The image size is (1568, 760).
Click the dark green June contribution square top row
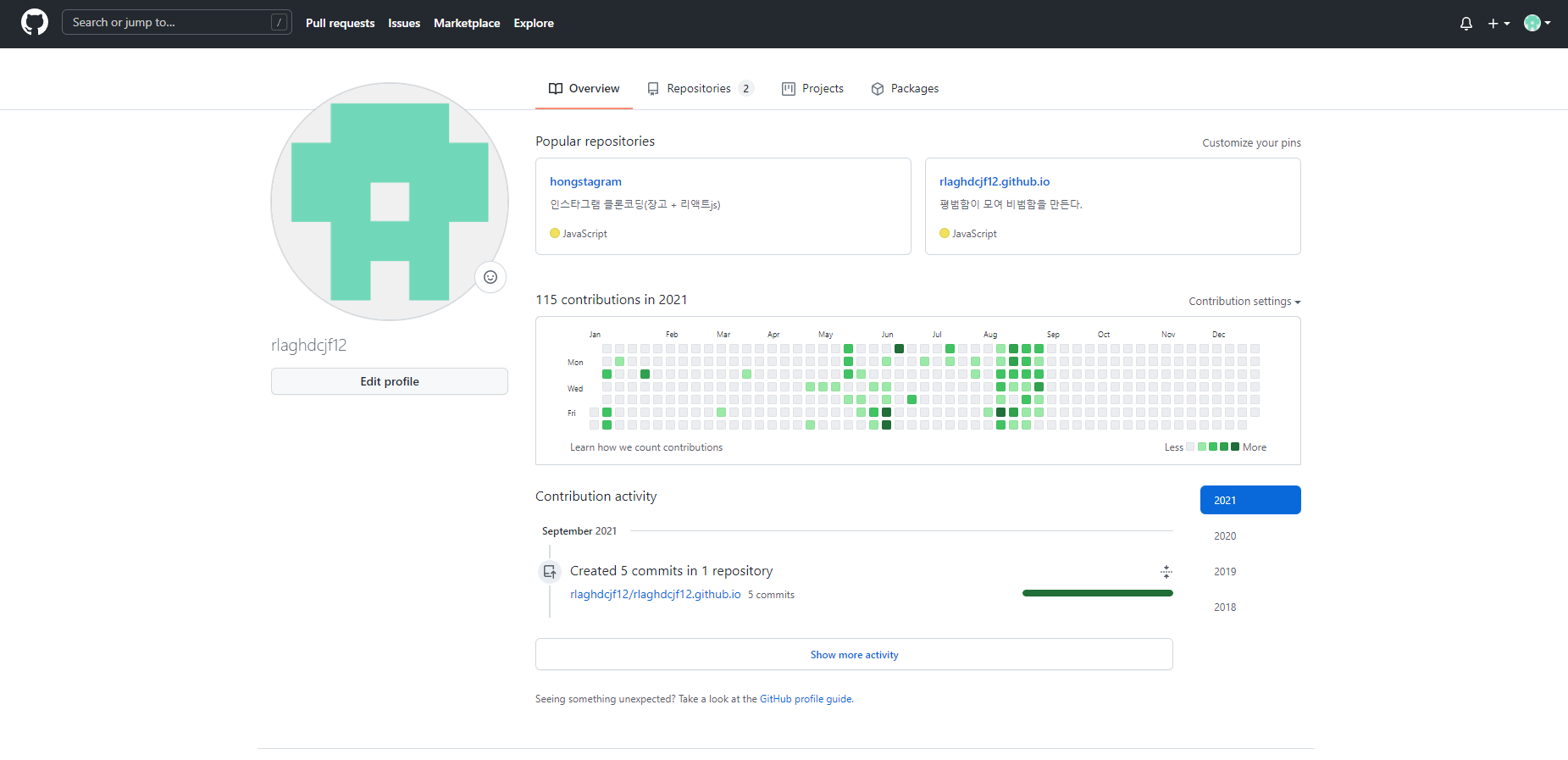899,348
